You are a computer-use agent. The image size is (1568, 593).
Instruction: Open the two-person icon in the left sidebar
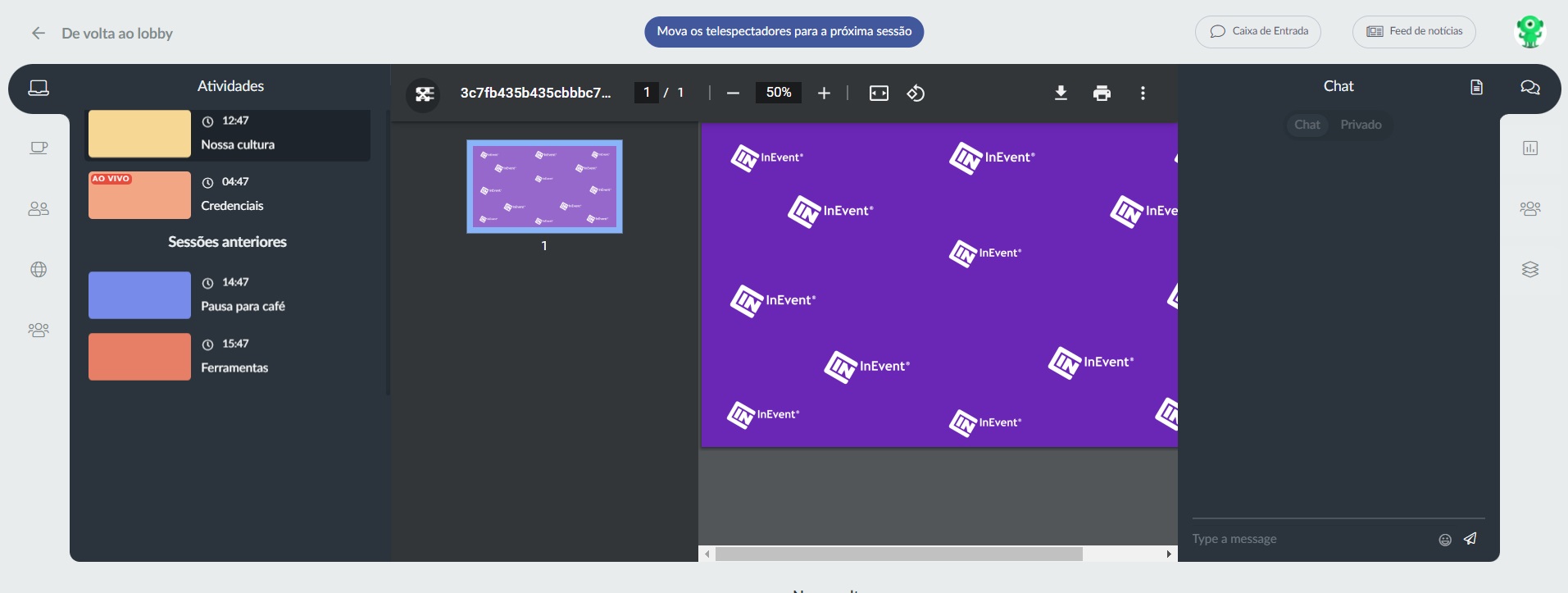(39, 209)
